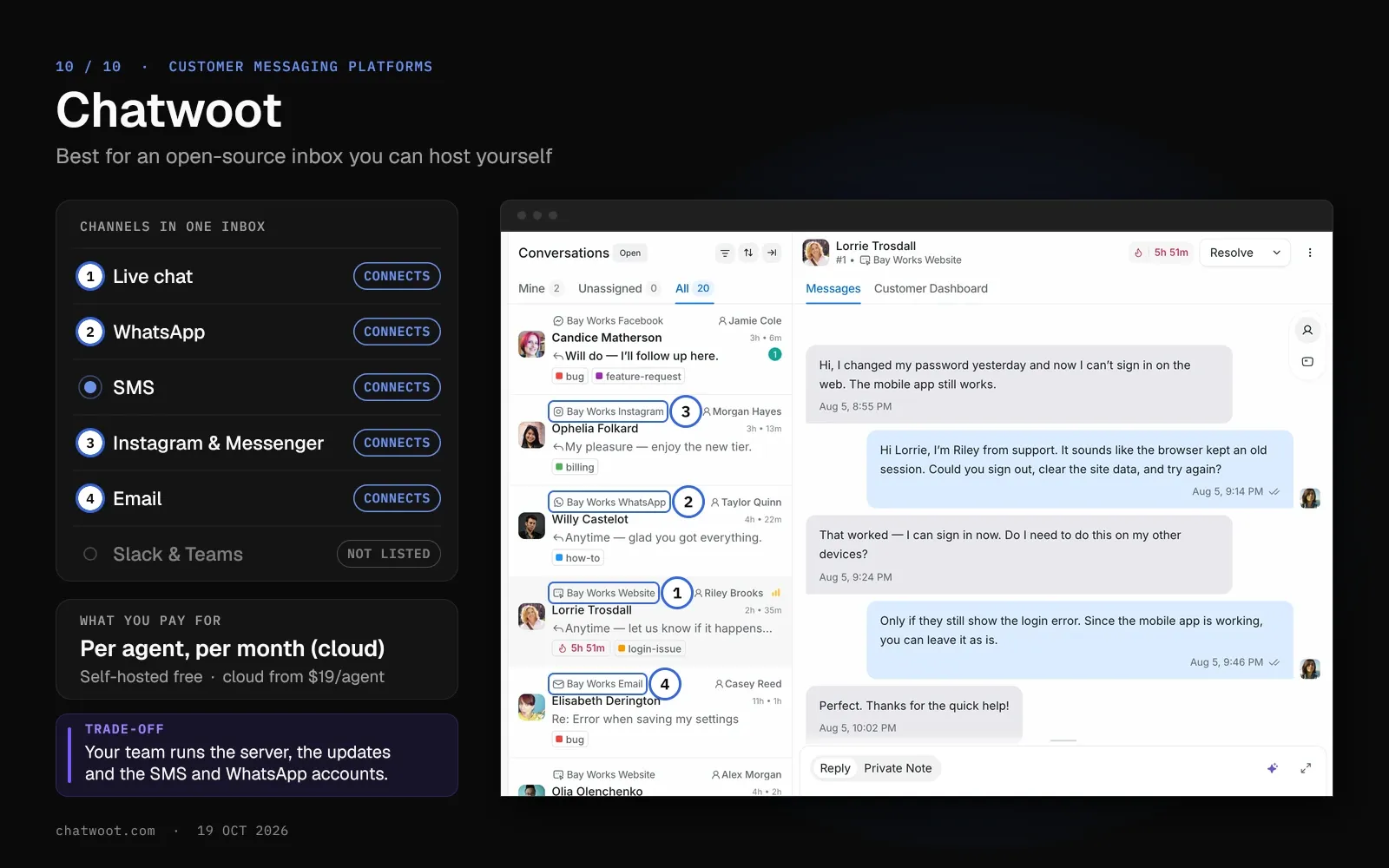Collapse the conversation list panel icon
The width and height of the screenshot is (1389, 868).
pos(772,253)
